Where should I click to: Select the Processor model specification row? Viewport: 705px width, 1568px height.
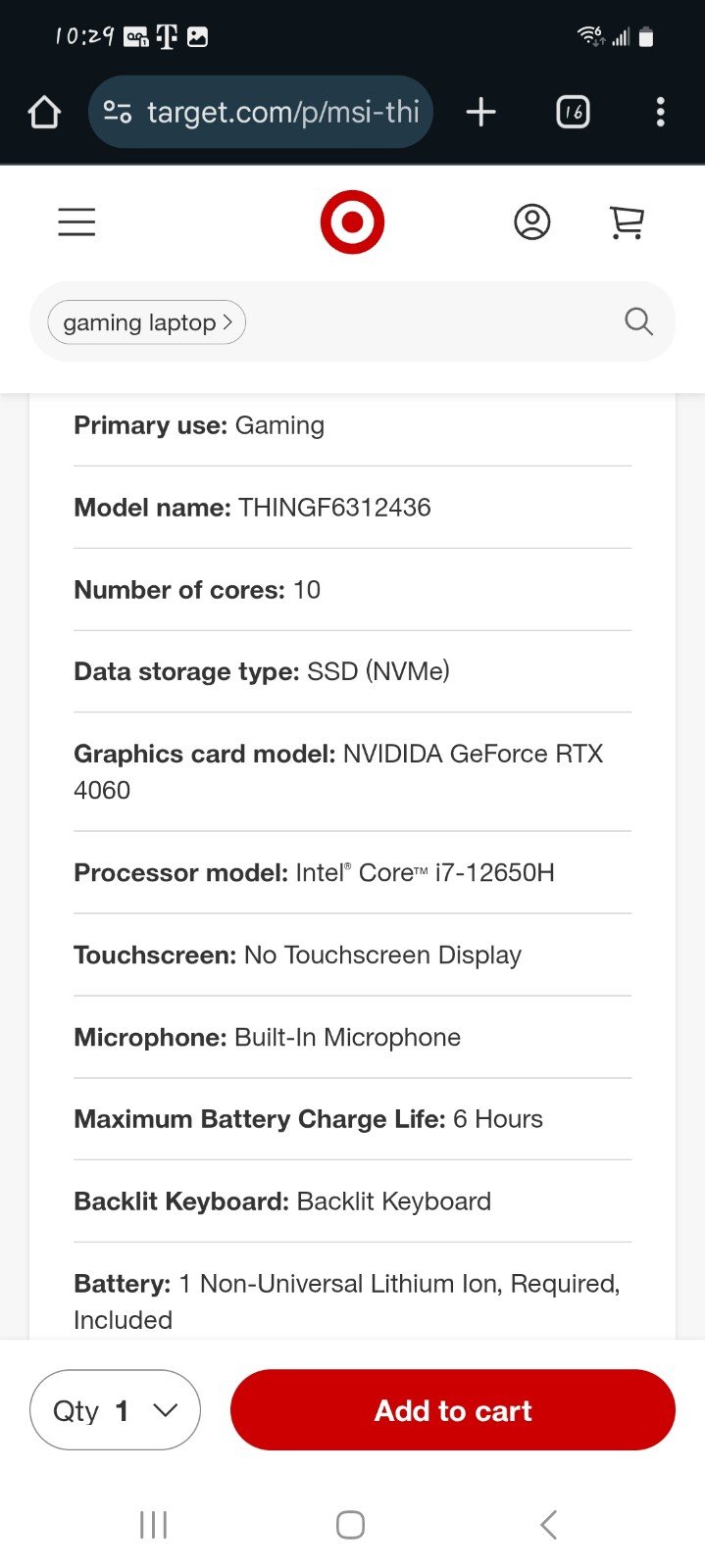click(x=352, y=872)
